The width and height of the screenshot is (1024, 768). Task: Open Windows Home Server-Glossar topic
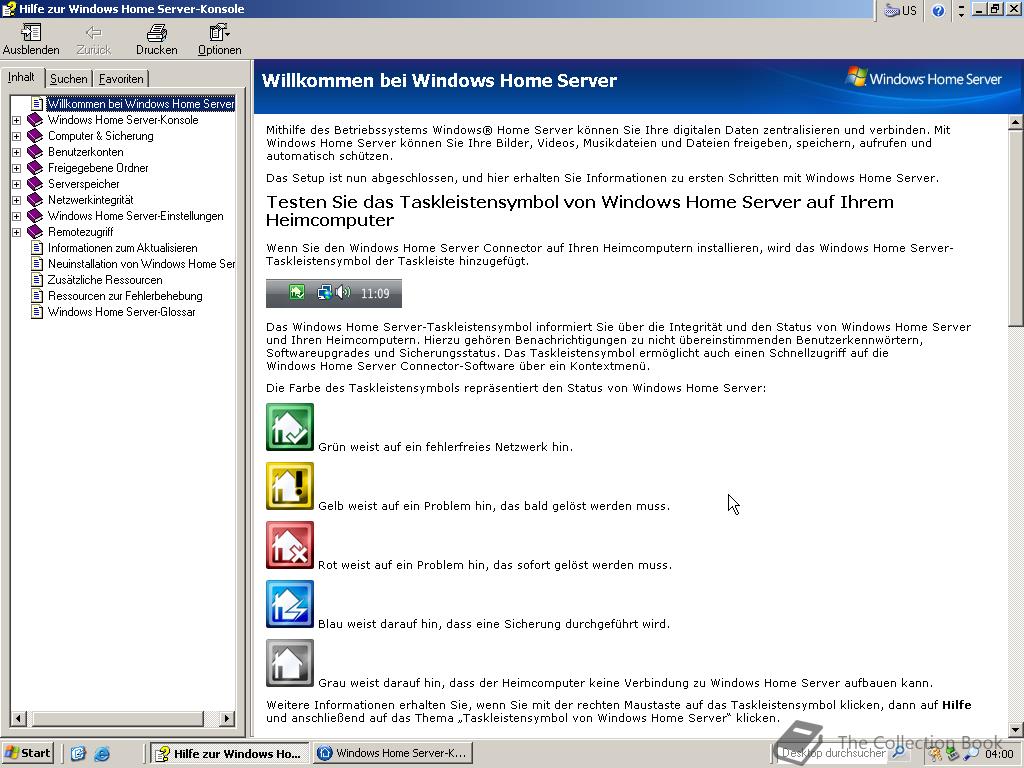(x=121, y=312)
